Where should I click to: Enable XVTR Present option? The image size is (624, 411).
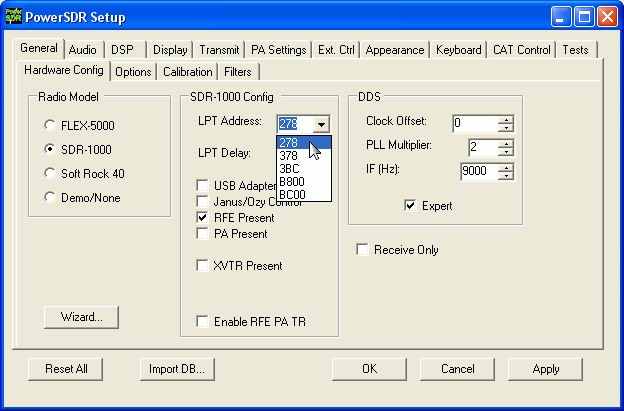203,265
